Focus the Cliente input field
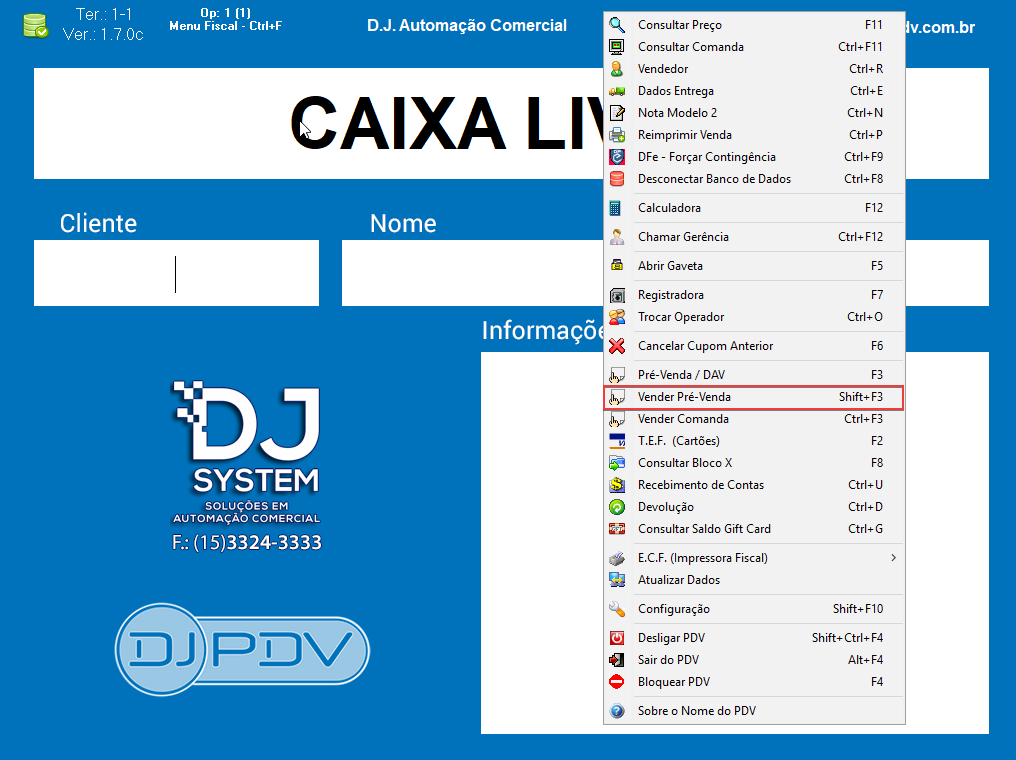This screenshot has height=760, width=1016. tap(176, 273)
